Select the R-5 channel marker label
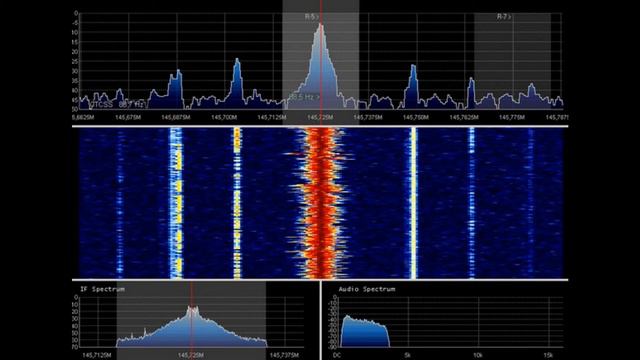The width and height of the screenshot is (640, 360). pyautogui.click(x=311, y=17)
